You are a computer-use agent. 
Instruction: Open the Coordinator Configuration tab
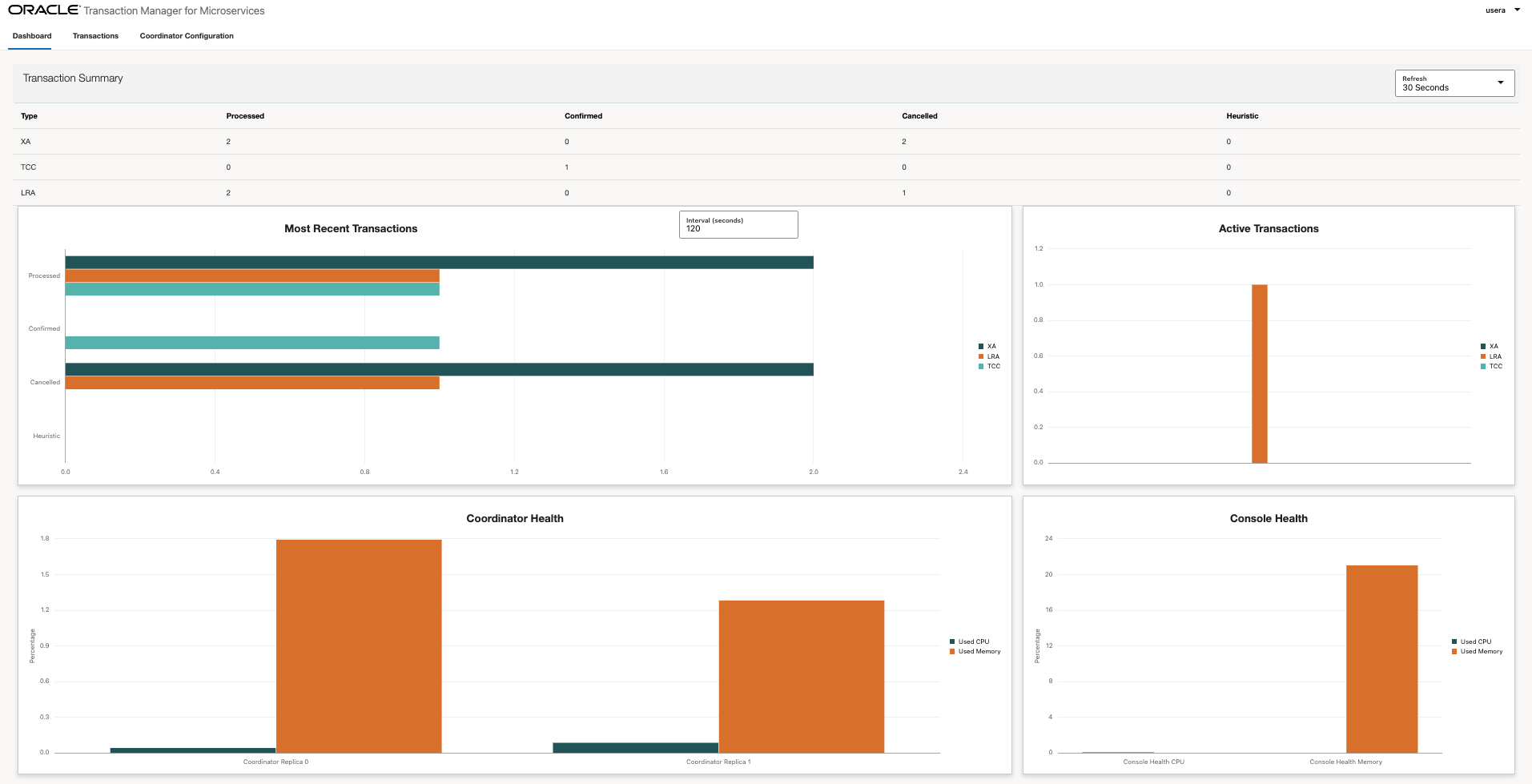[x=187, y=36]
